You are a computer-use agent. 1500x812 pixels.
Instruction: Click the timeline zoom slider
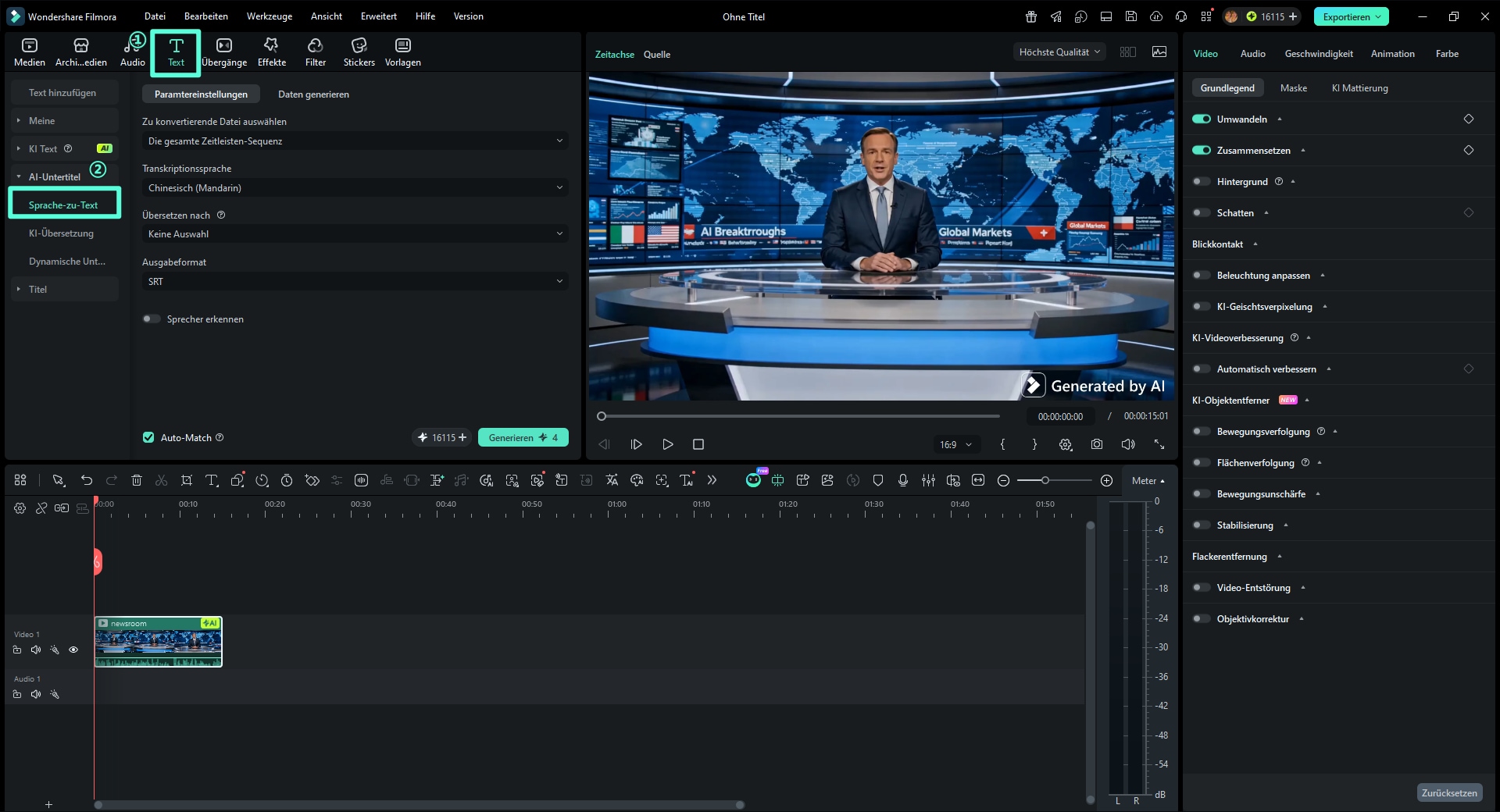click(1054, 480)
